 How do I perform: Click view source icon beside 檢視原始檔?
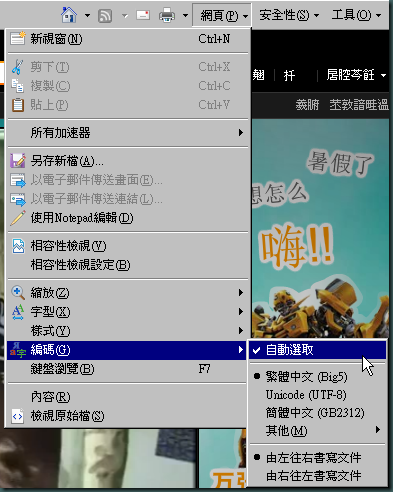click(x=18, y=416)
